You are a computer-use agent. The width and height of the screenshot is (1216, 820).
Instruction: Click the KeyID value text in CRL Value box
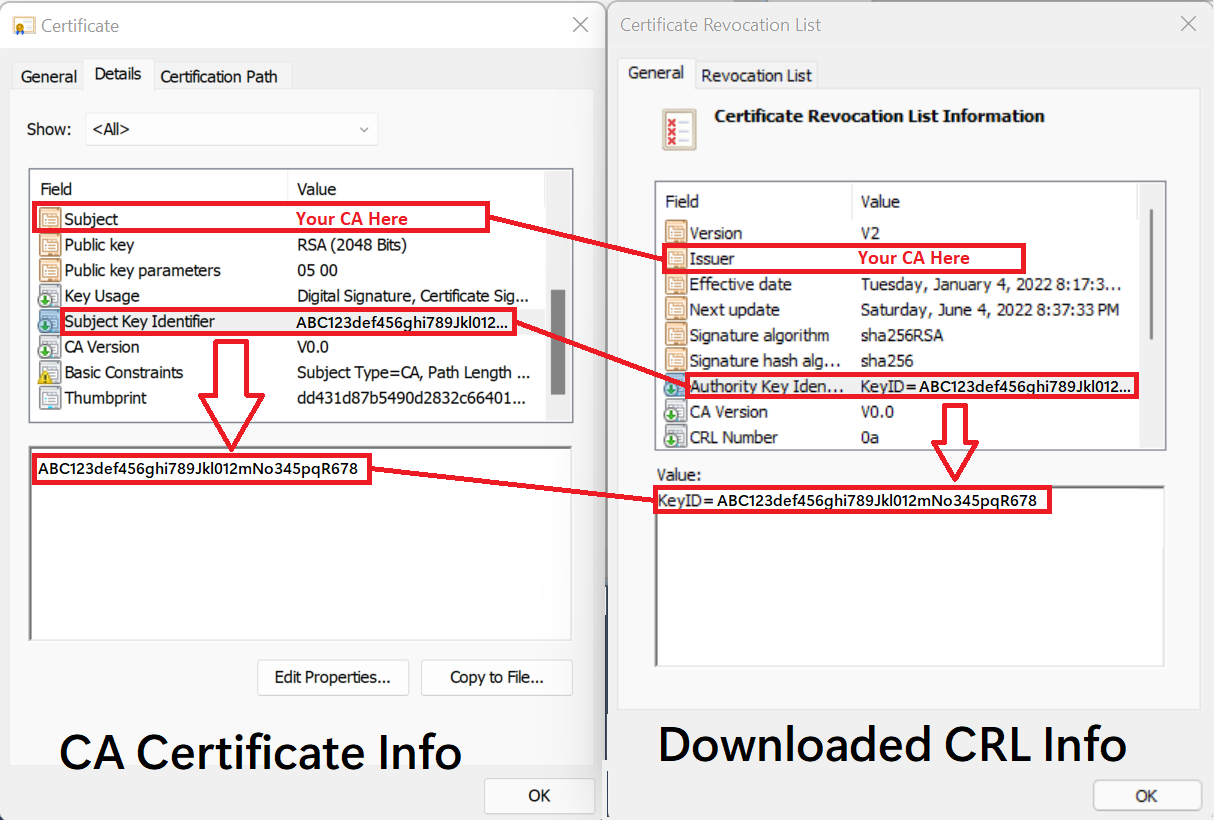pyautogui.click(x=848, y=500)
